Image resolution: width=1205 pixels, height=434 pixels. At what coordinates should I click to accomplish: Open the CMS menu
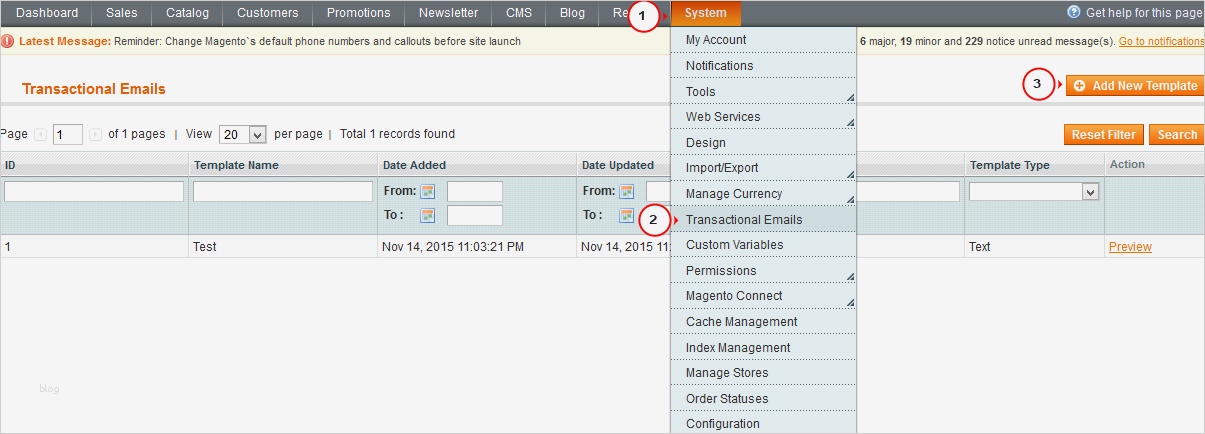519,13
